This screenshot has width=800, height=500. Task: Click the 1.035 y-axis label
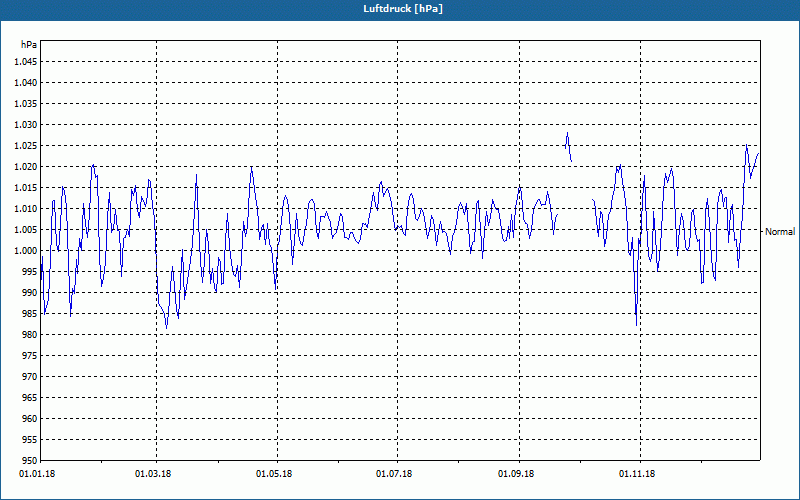(x=26, y=104)
